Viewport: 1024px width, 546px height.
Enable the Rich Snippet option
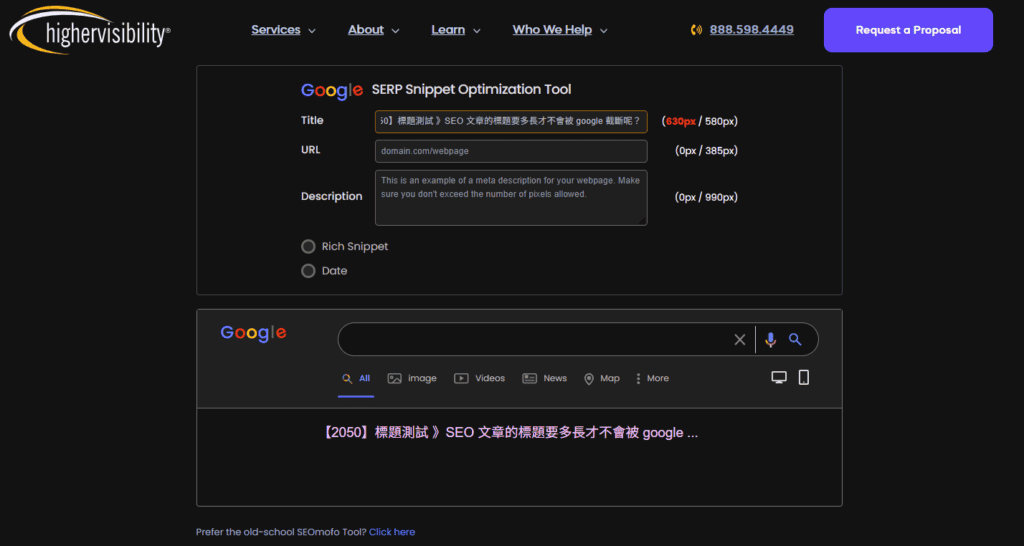pyautogui.click(x=308, y=246)
